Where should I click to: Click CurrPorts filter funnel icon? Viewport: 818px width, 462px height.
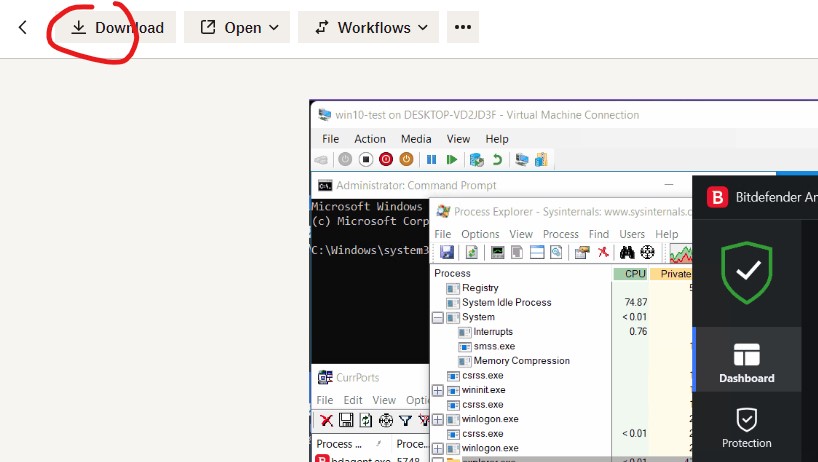pyautogui.click(x=405, y=420)
